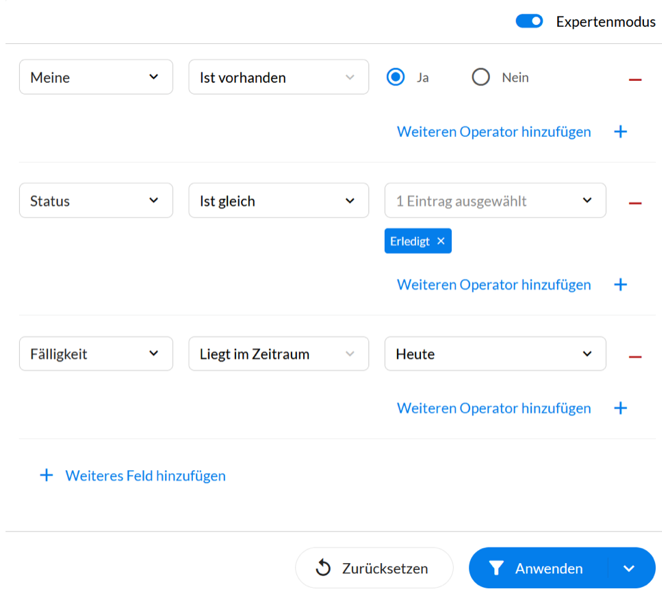The width and height of the screenshot is (662, 592).
Task: Remove the Erledigt tag
Action: (441, 241)
